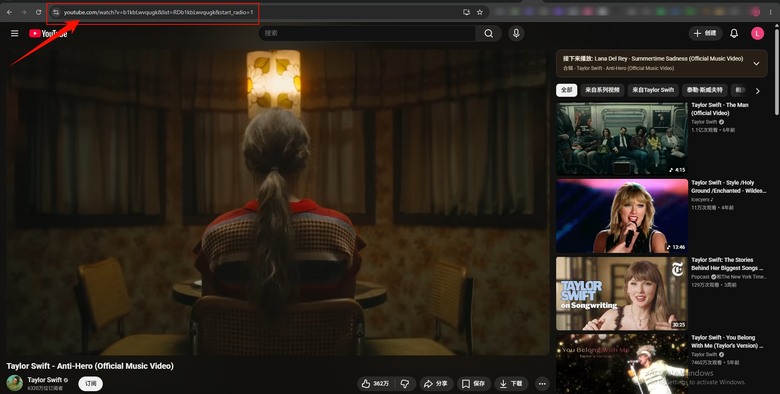Open the account avatar menu
Viewport: 780px width, 394px height.
coord(757,33)
